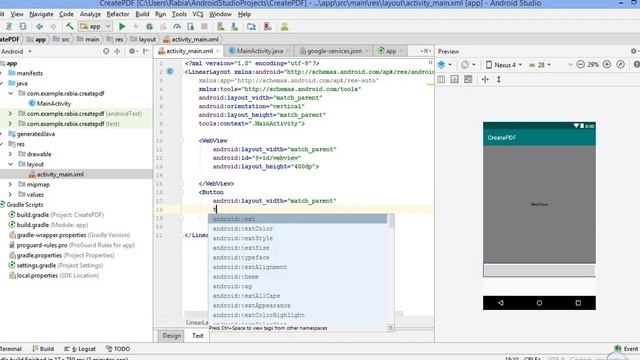640x360 pixels.
Task: Open the Navigate menu
Action: [41, 14]
